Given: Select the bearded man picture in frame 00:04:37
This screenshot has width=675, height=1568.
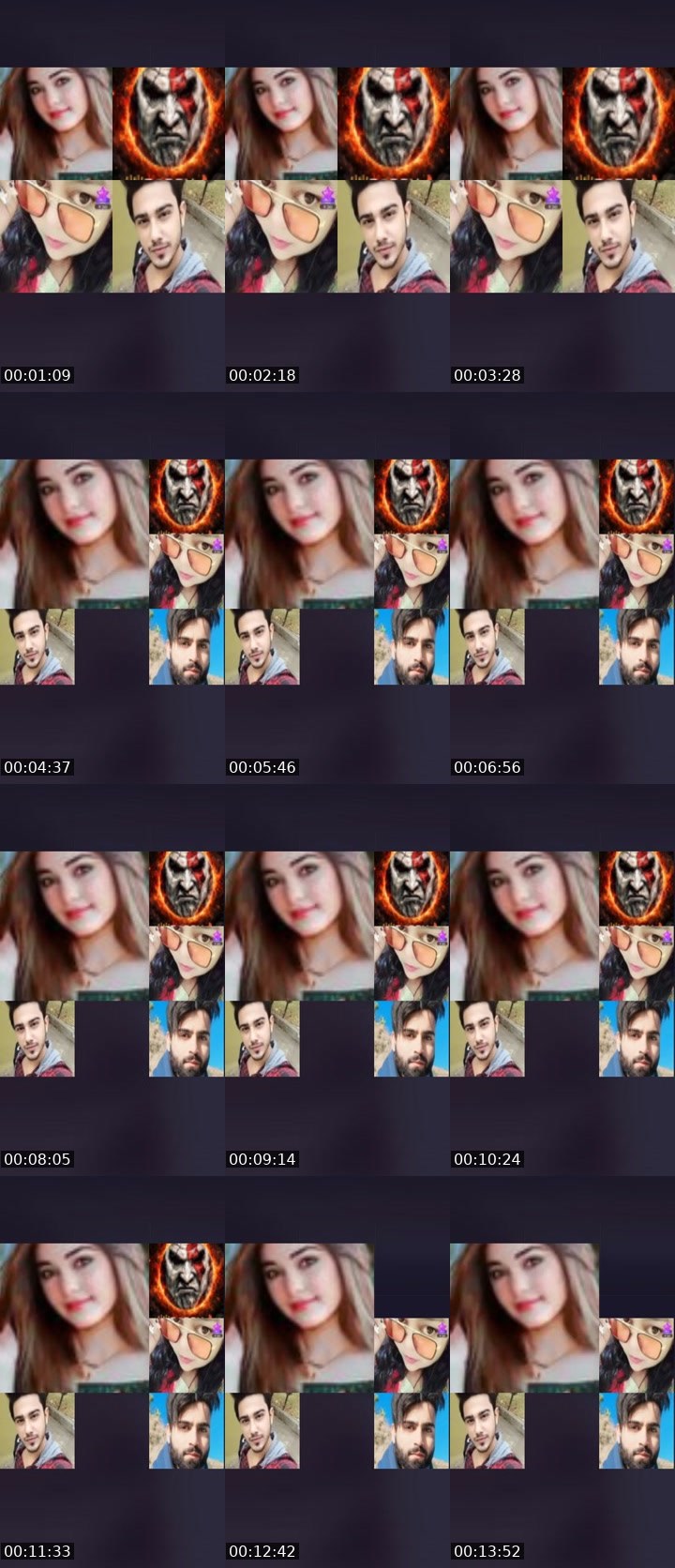Looking at the screenshot, I should [x=187, y=646].
